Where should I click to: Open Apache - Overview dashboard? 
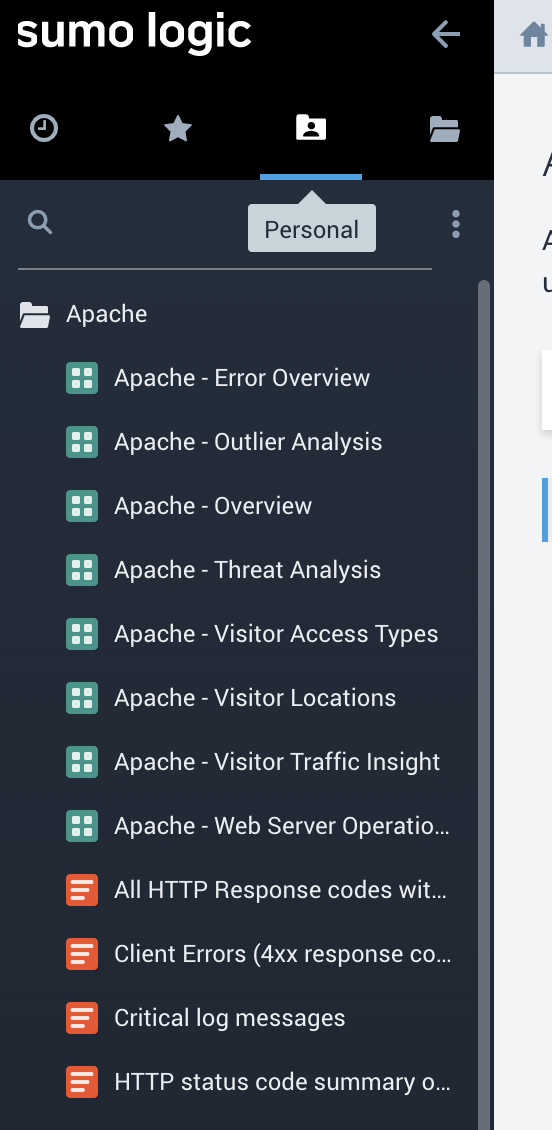point(213,506)
